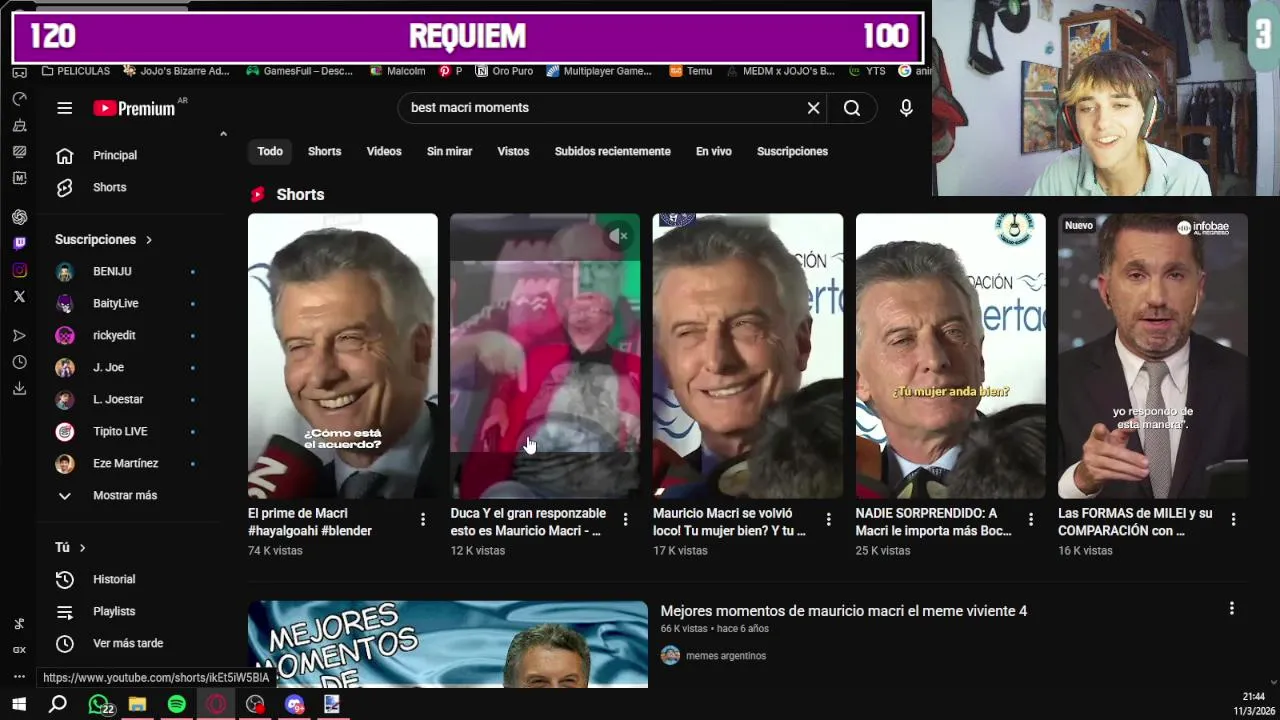This screenshot has height=720, width=1280.
Task: Open Mejores momentos de mauricio macri video title
Action: 843,611
